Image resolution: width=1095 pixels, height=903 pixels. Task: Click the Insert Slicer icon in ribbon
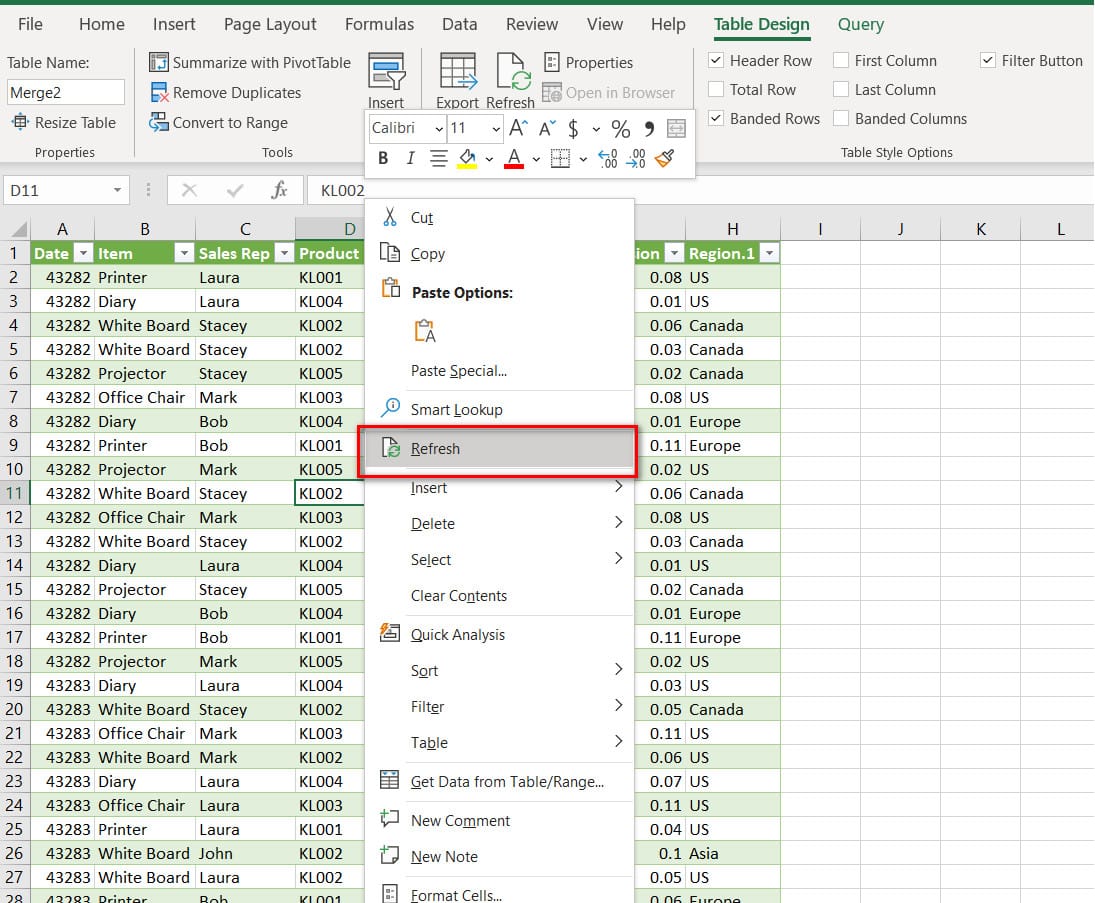386,74
